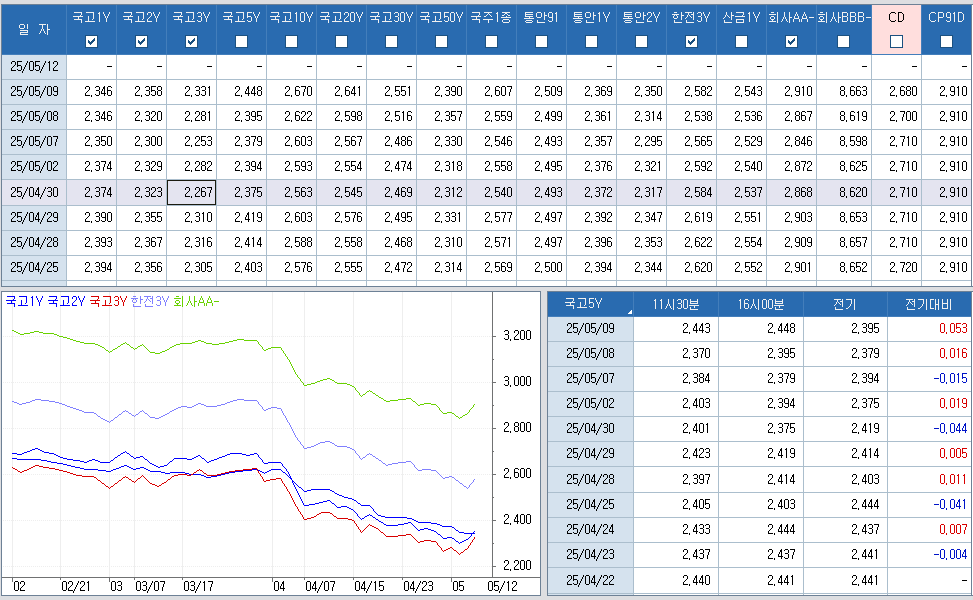Check the 국고10Y checkbox
Image resolution: width=973 pixels, height=600 pixels.
(x=292, y=41)
